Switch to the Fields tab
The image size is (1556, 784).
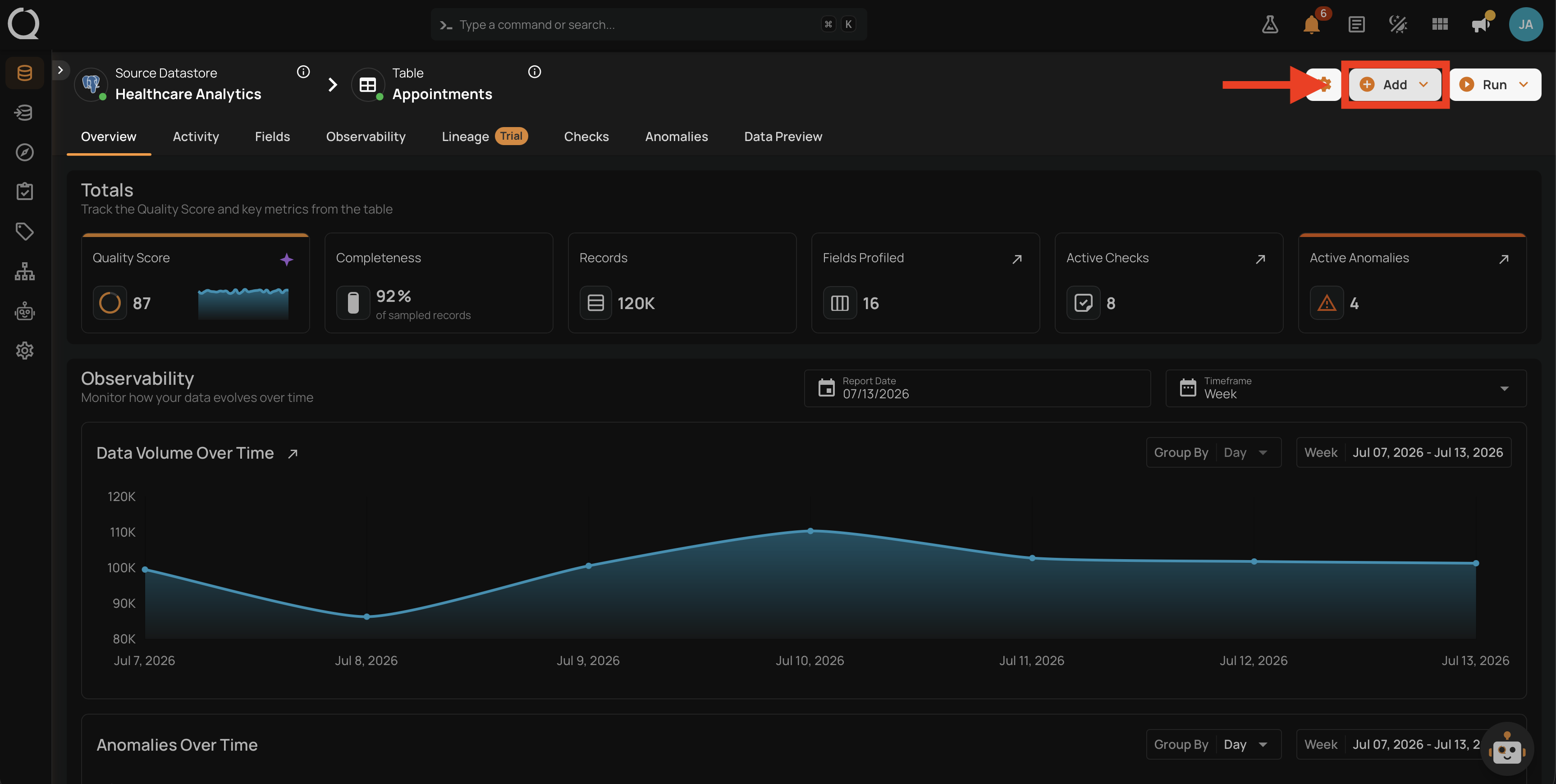272,137
